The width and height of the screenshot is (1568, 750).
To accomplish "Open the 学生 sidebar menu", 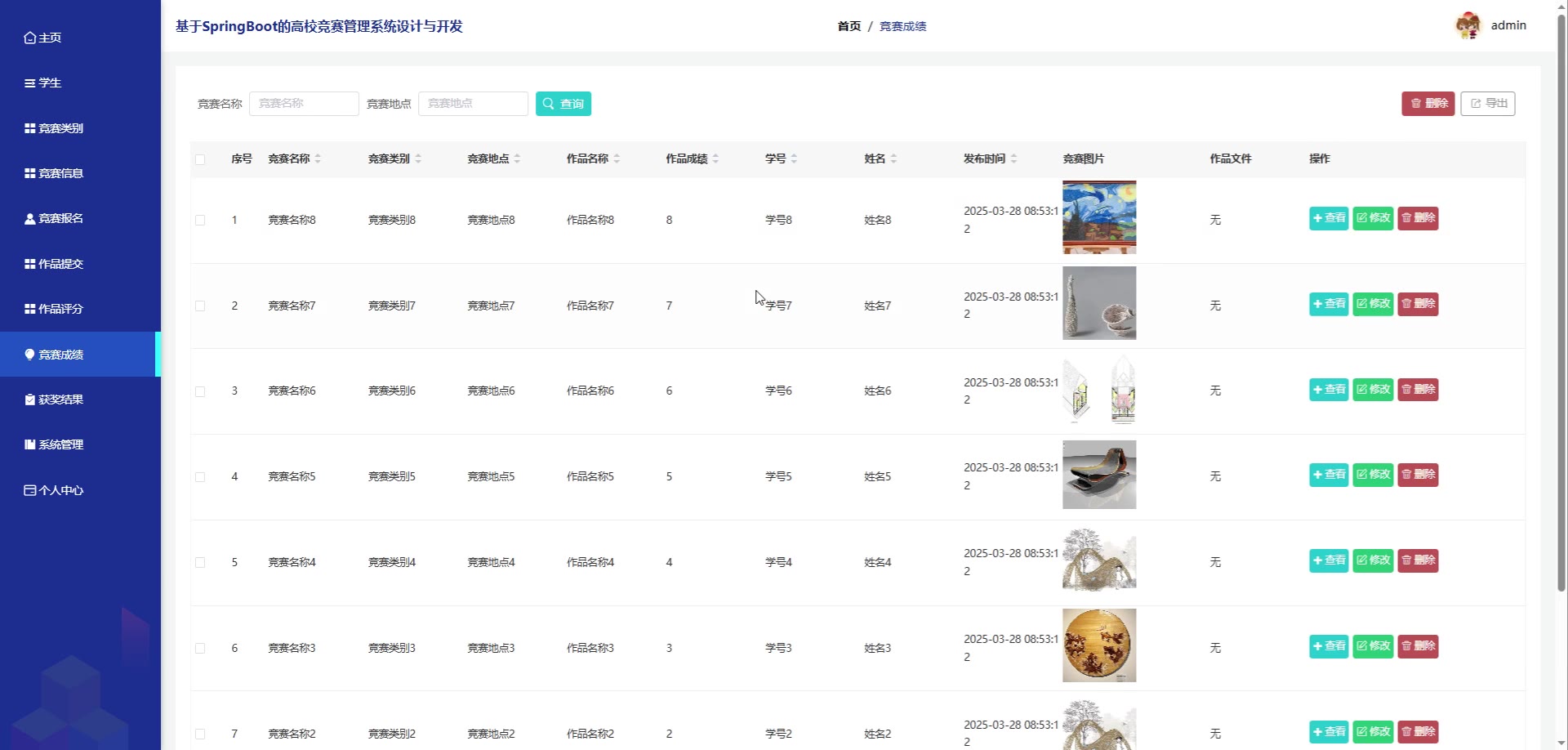I will (x=80, y=83).
